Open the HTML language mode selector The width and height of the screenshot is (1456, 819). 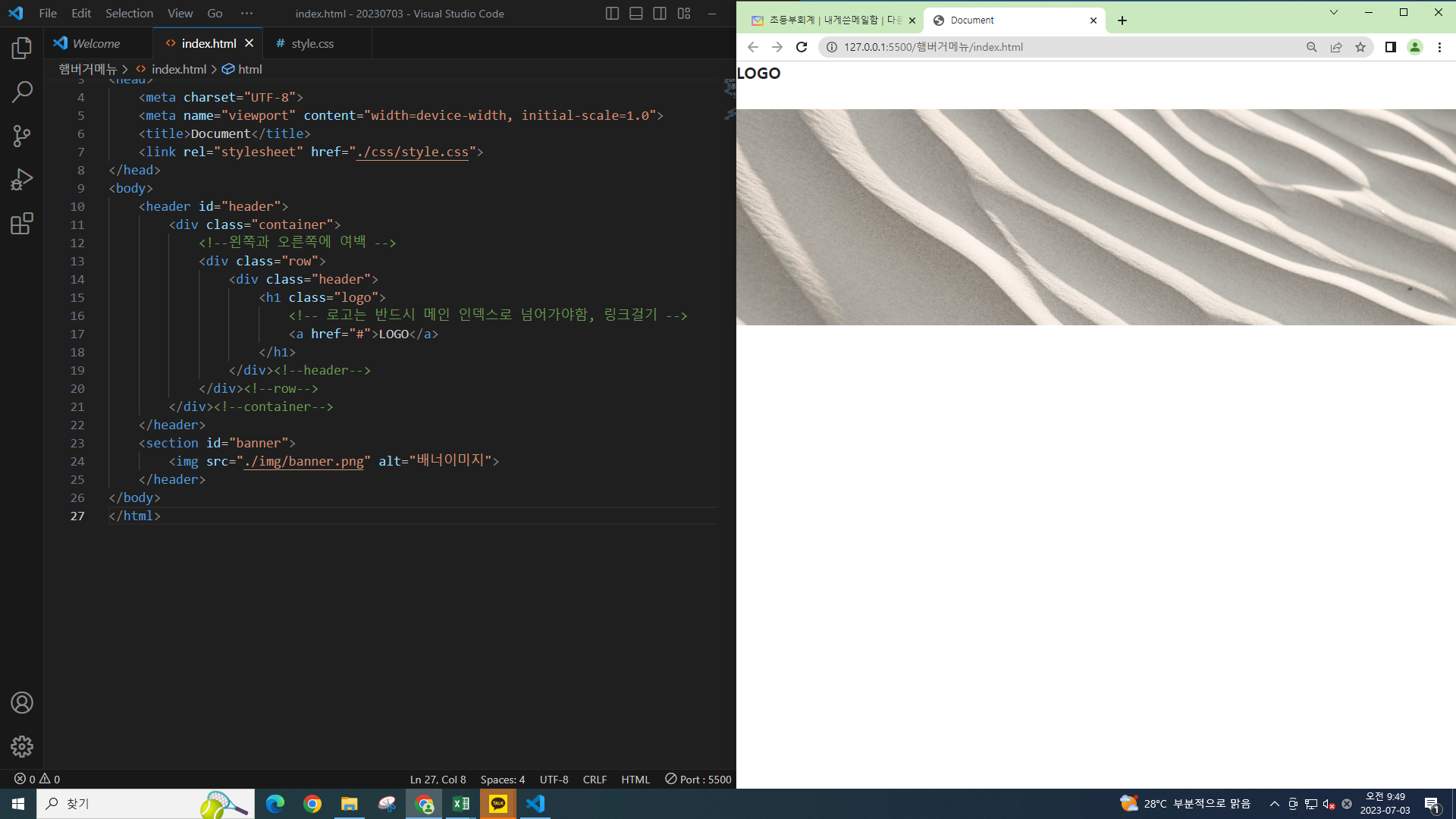tap(635, 780)
